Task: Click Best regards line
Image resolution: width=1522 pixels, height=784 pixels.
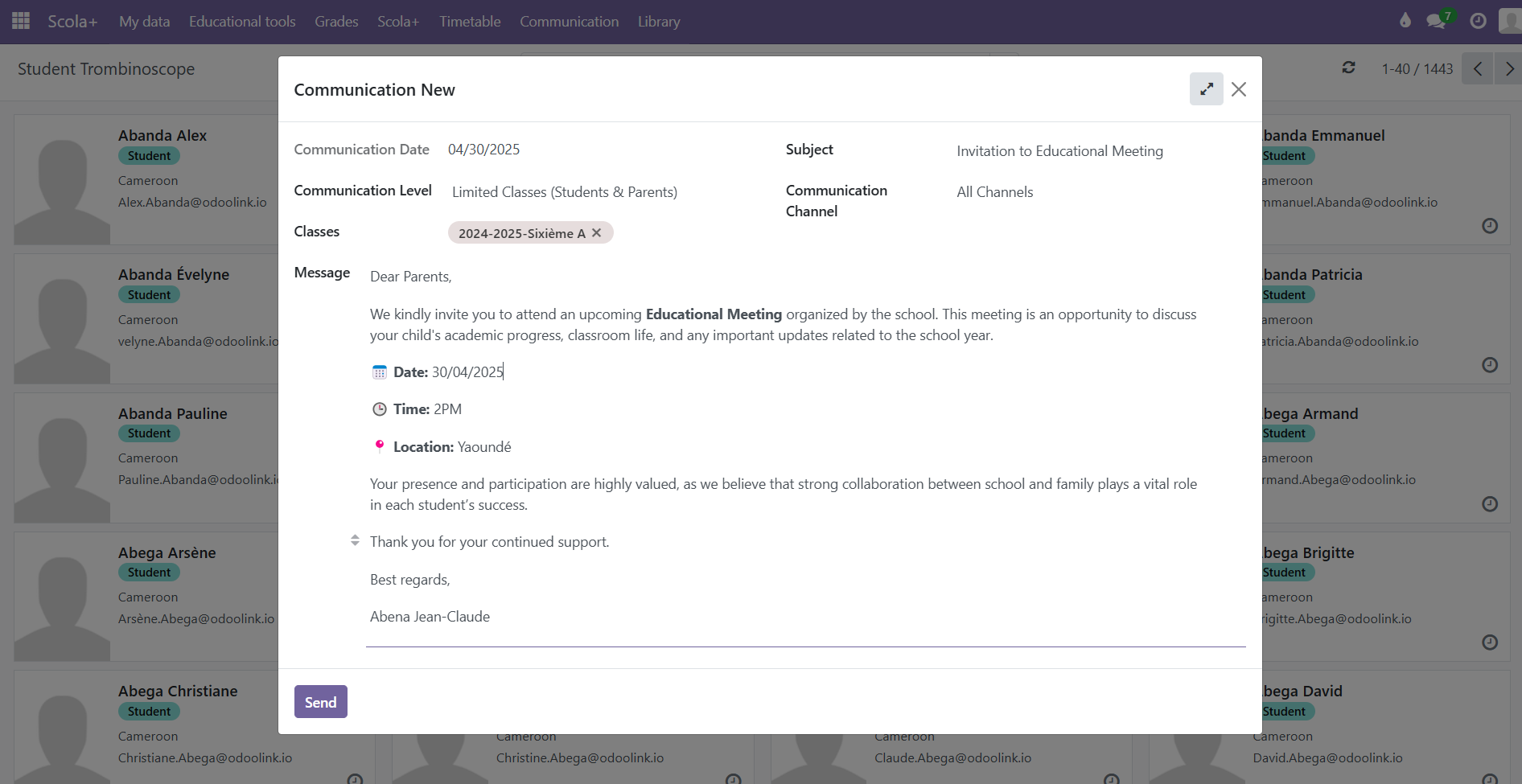Action: click(x=410, y=580)
